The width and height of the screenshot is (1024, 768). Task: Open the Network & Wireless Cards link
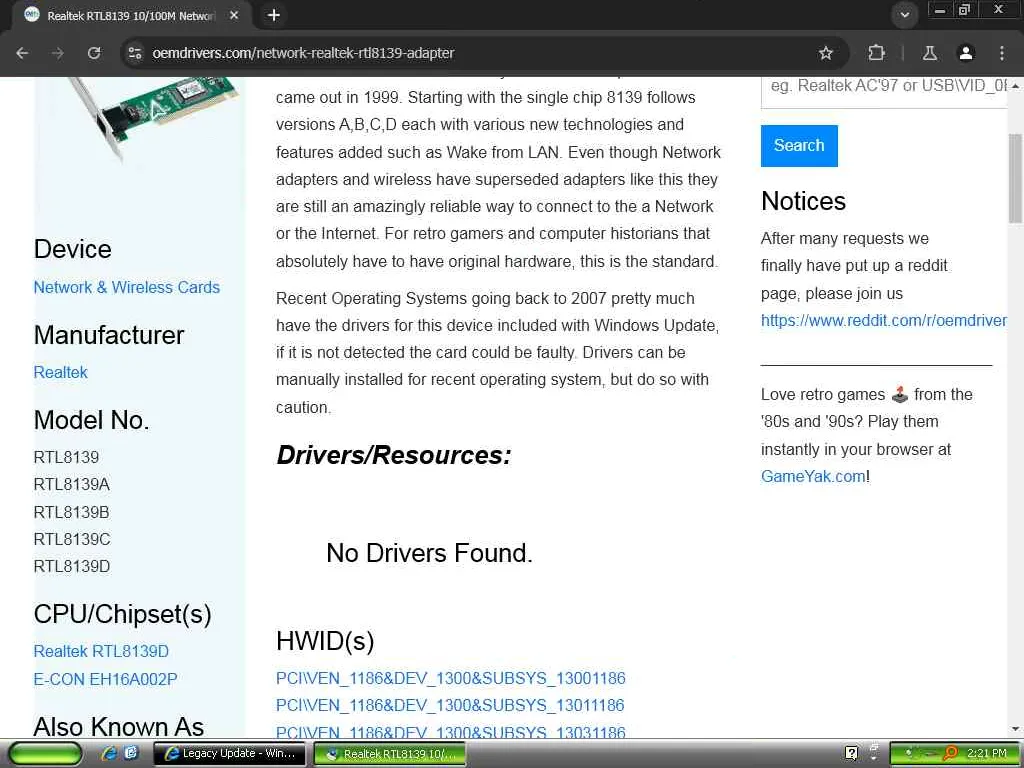127,287
